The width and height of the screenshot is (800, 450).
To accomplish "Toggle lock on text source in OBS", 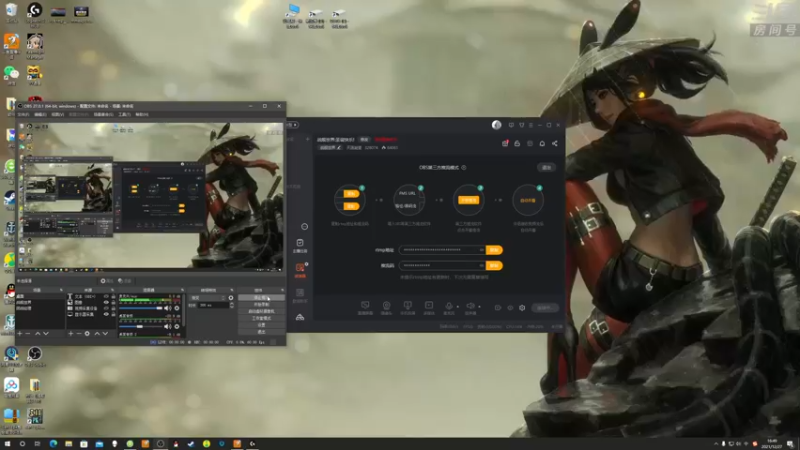I will pyautogui.click(x=113, y=296).
